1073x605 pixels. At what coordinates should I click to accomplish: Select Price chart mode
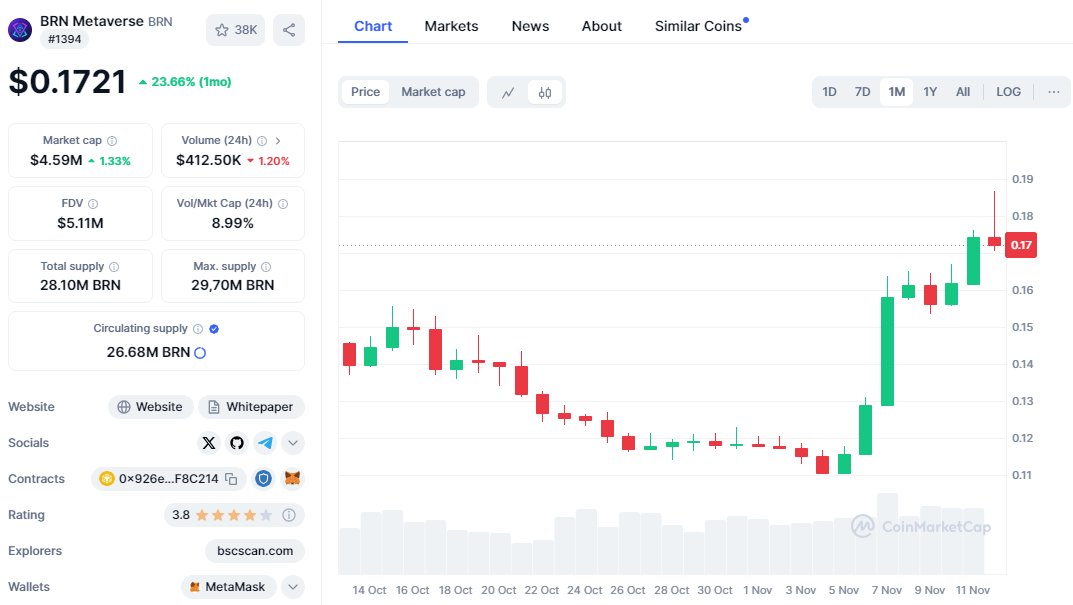coord(365,92)
